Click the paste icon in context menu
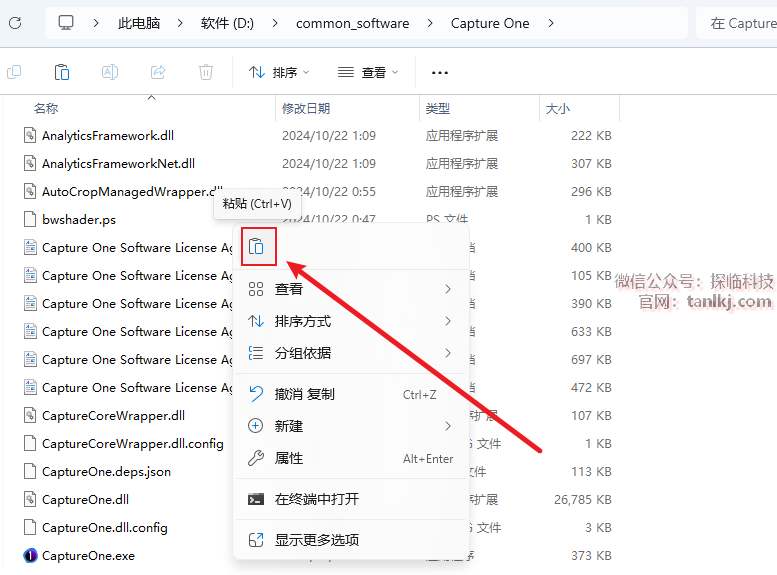 click(x=256, y=246)
